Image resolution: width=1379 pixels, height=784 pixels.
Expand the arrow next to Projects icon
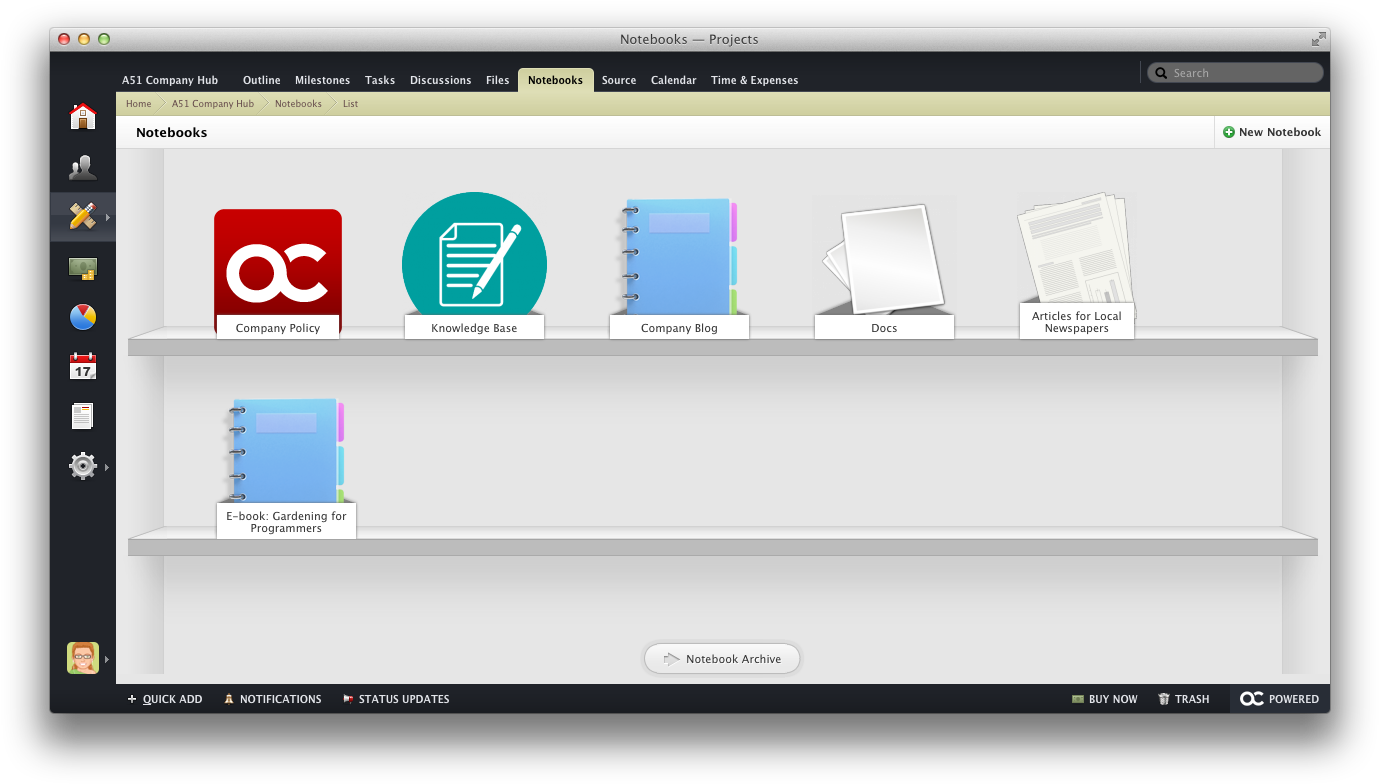coord(107,217)
